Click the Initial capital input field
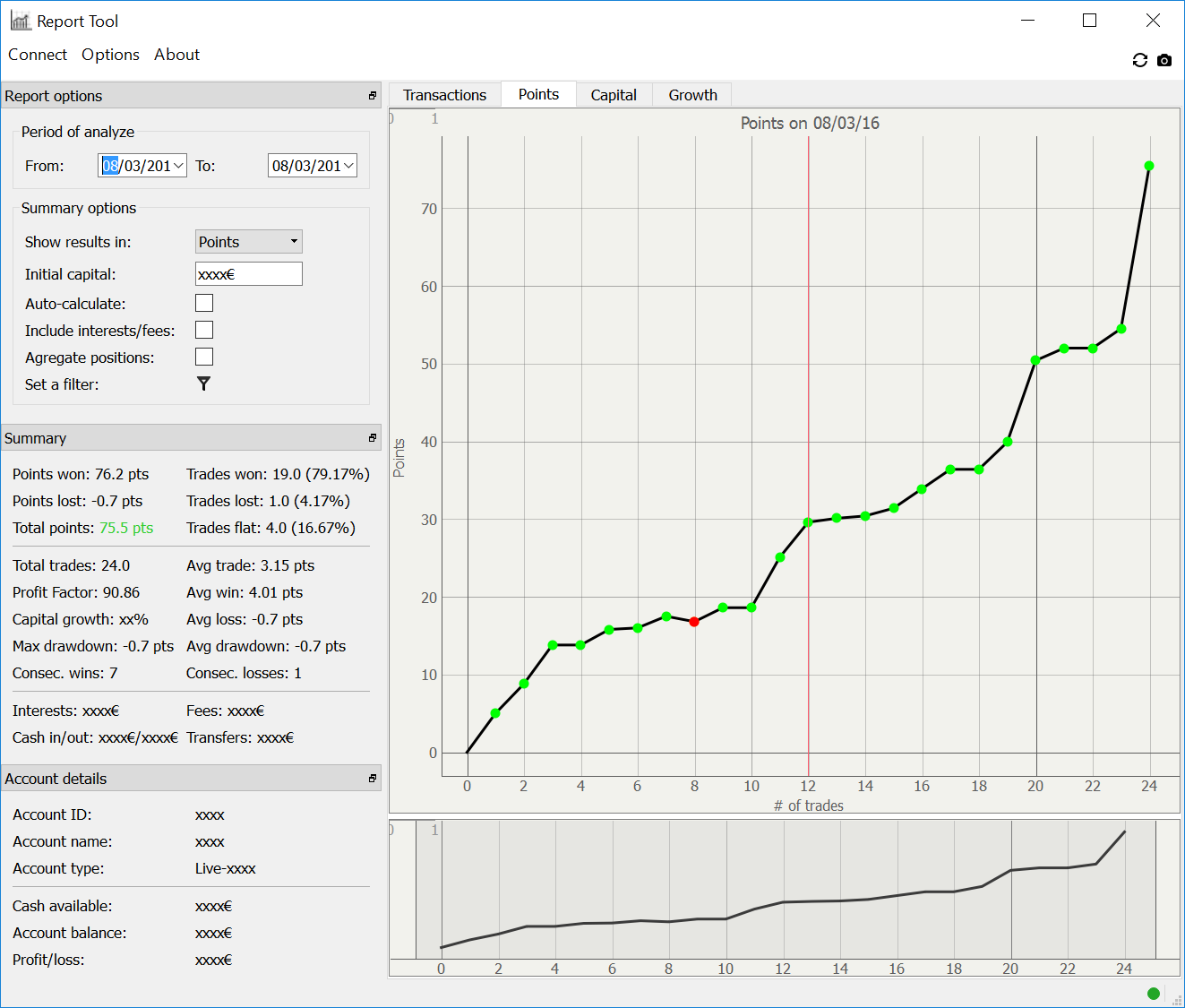The width and height of the screenshot is (1185, 1008). pos(248,274)
